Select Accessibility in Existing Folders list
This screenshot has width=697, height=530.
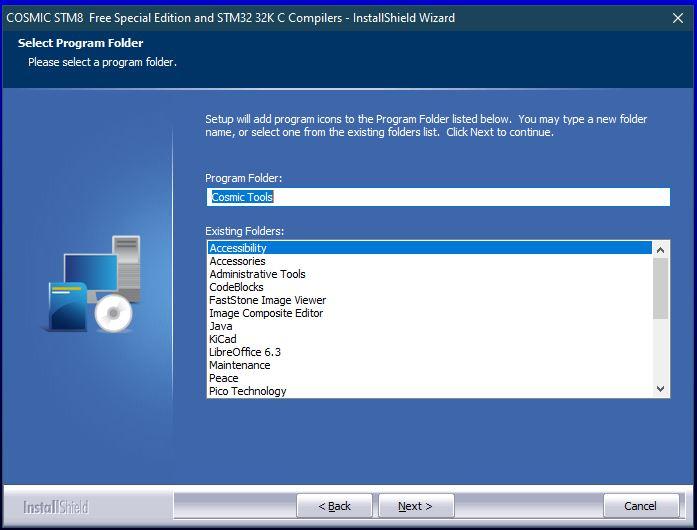(429, 248)
